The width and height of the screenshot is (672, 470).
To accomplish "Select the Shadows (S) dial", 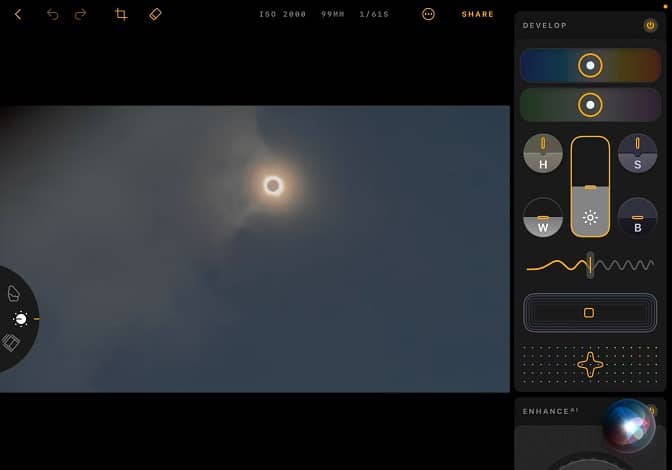I will point(637,153).
